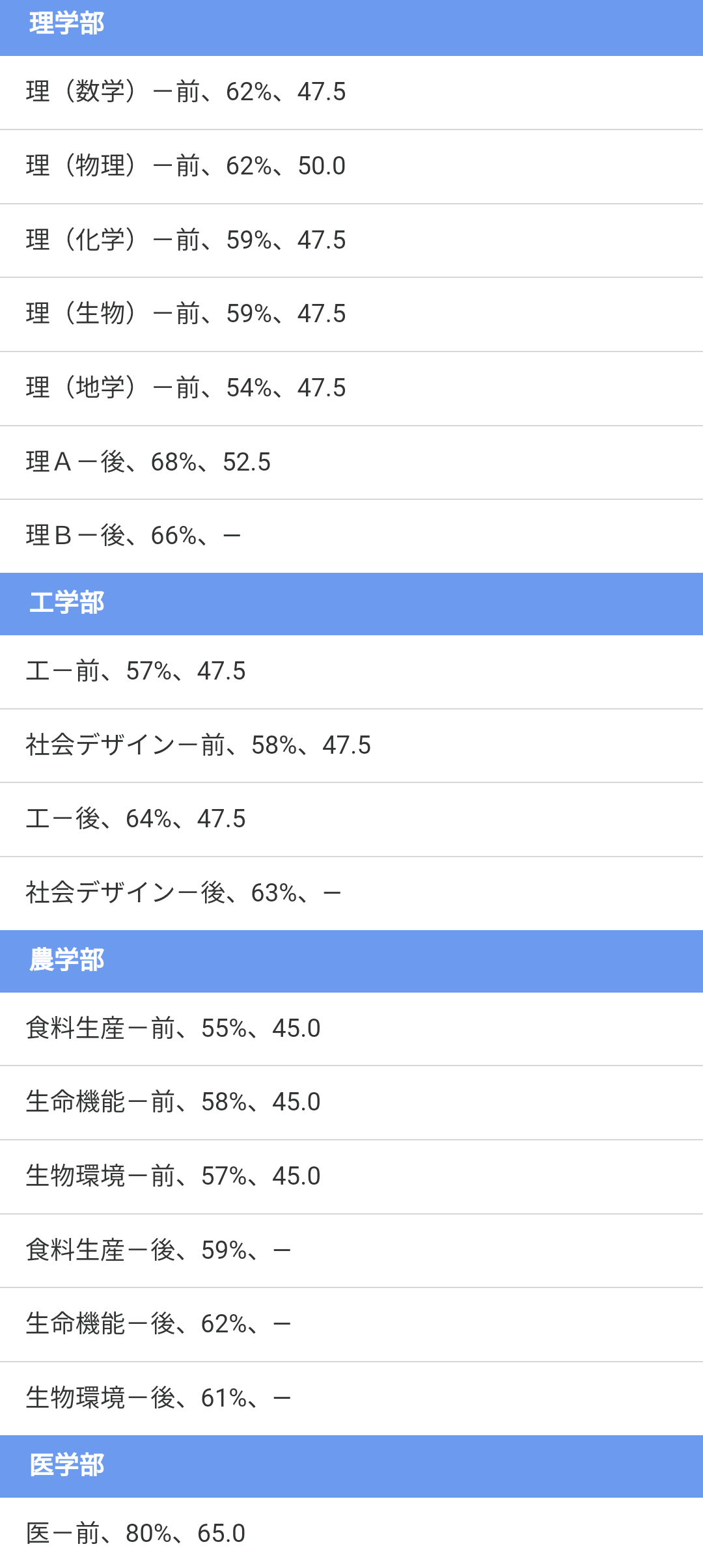The height and width of the screenshot is (1568, 703).
Task: Select the 農学部 section header
Action: tap(351, 961)
